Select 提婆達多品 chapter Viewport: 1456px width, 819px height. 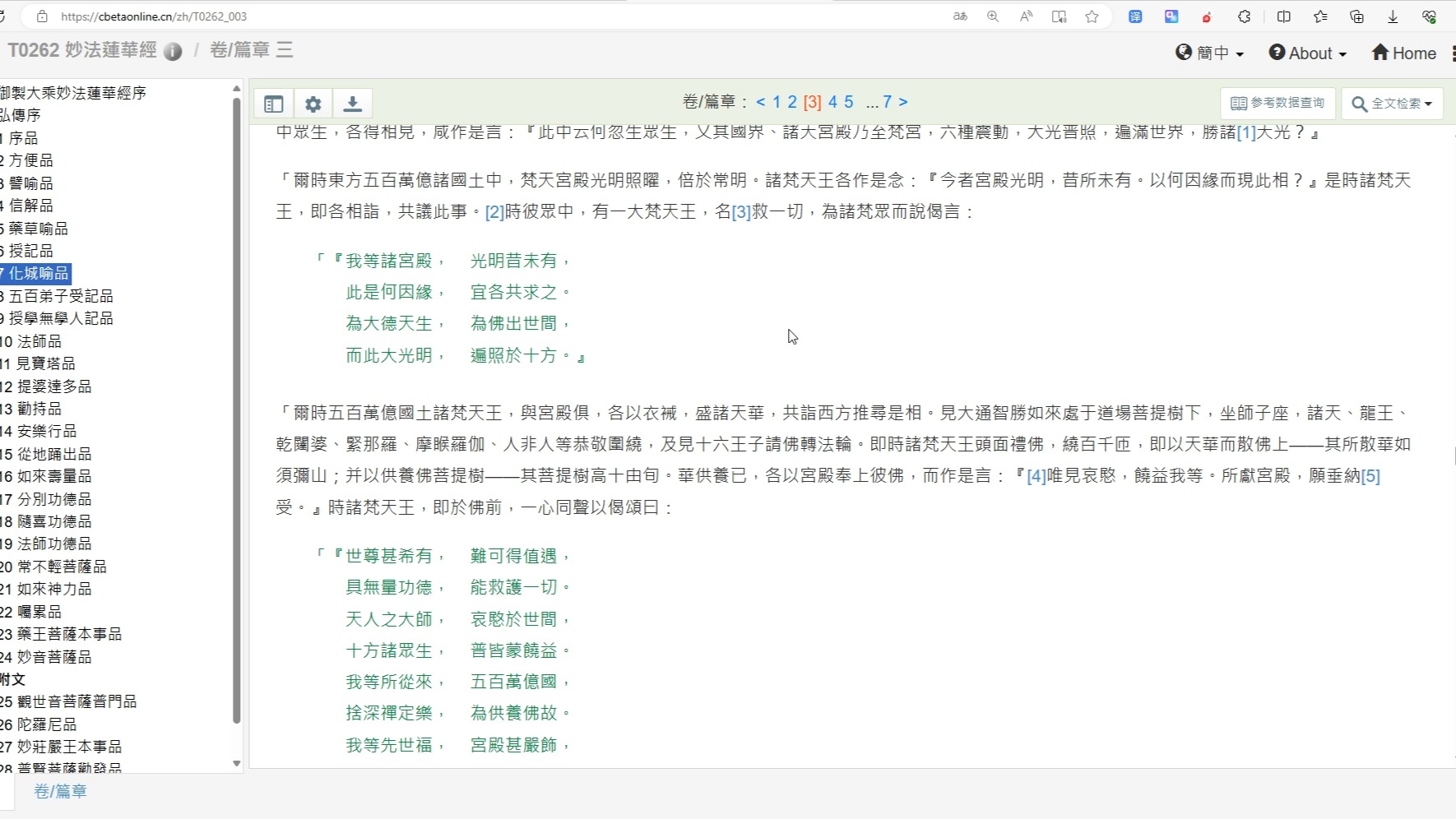tap(46, 386)
